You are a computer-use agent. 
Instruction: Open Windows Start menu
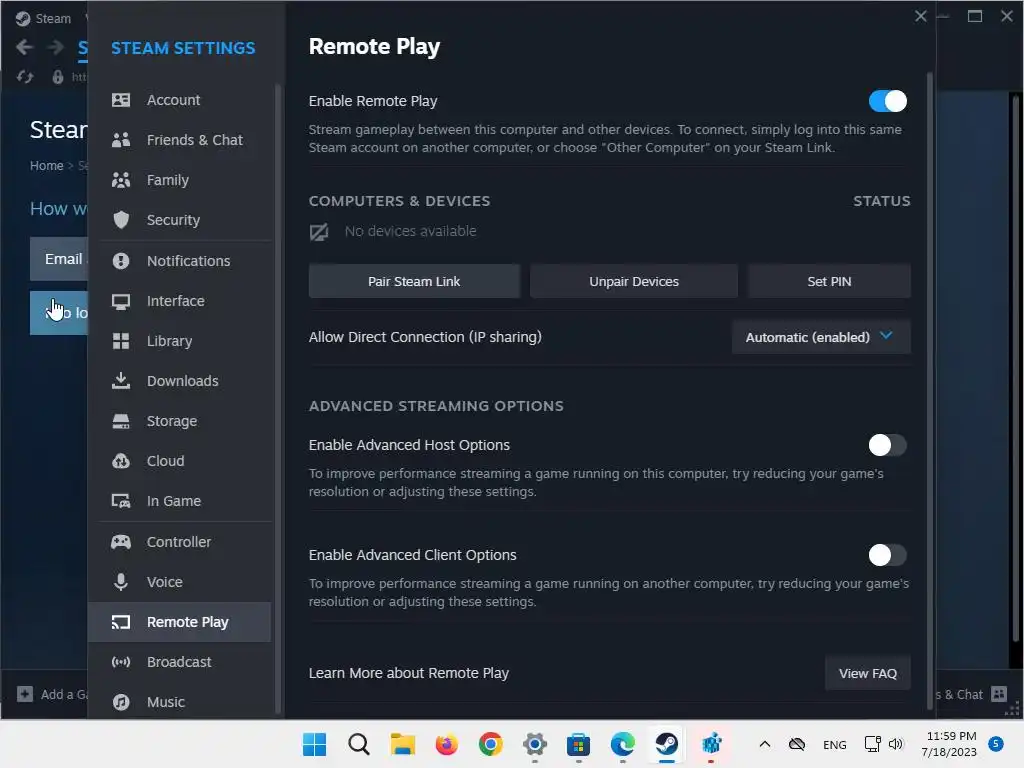click(x=315, y=744)
